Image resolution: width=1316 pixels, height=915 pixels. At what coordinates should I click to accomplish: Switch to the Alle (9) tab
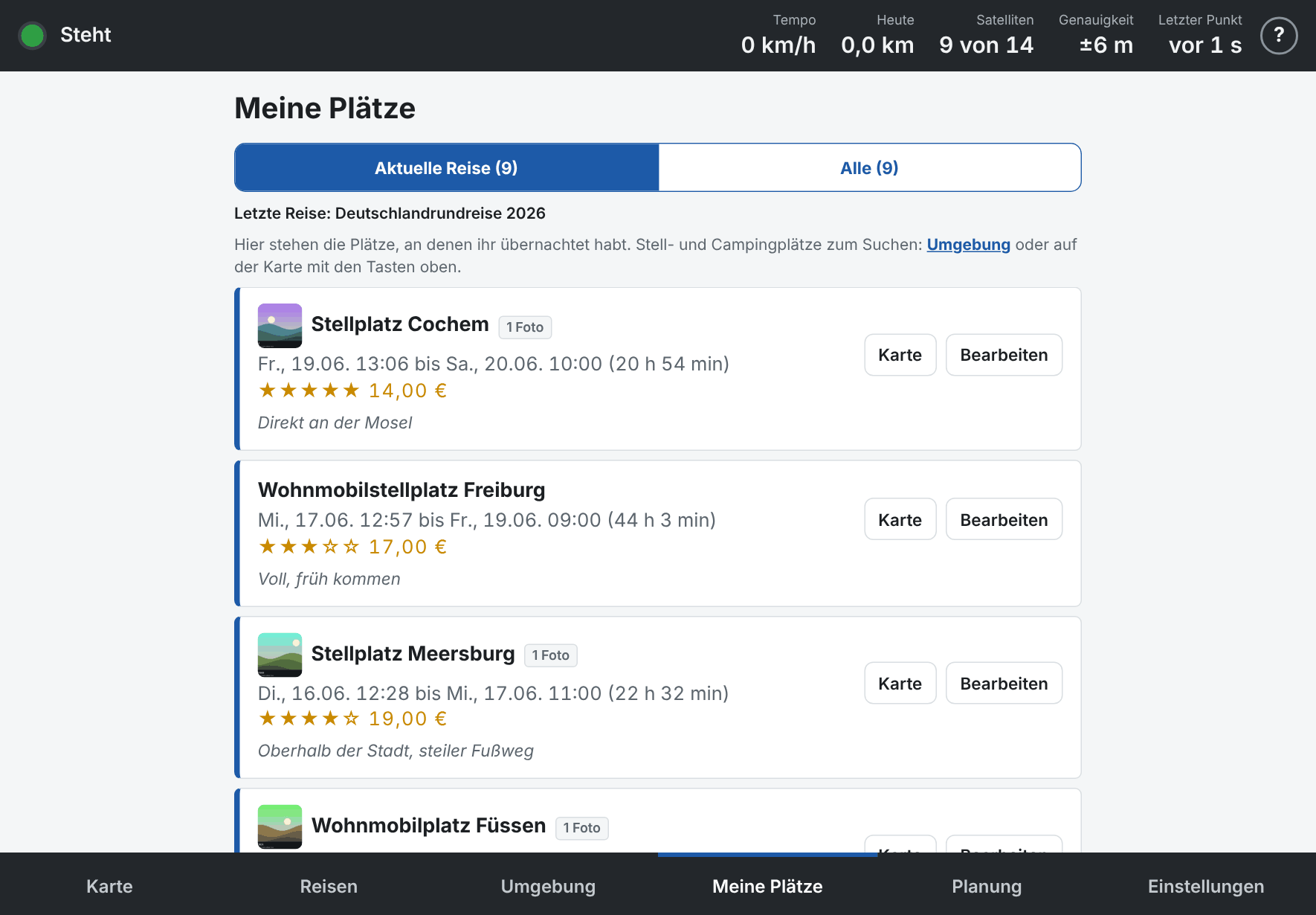869,168
